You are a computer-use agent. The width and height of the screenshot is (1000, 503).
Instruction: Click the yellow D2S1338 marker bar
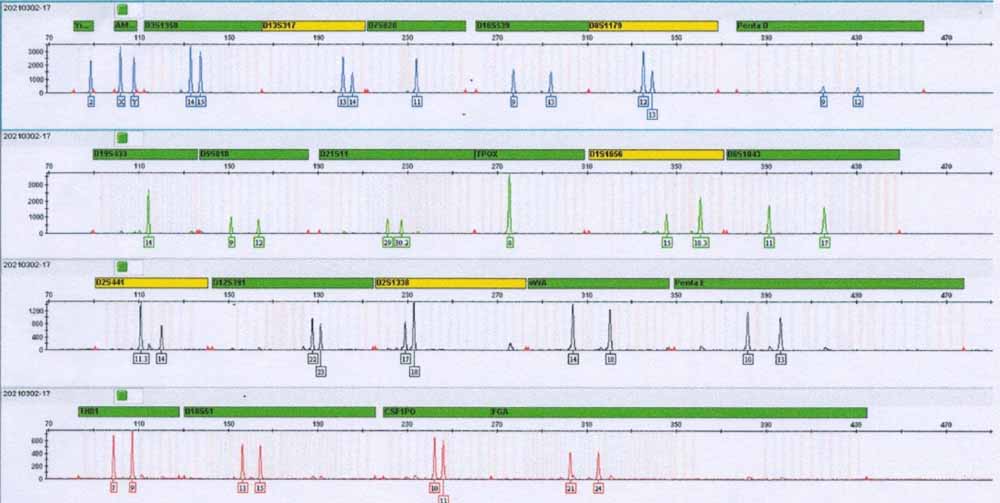(x=449, y=283)
